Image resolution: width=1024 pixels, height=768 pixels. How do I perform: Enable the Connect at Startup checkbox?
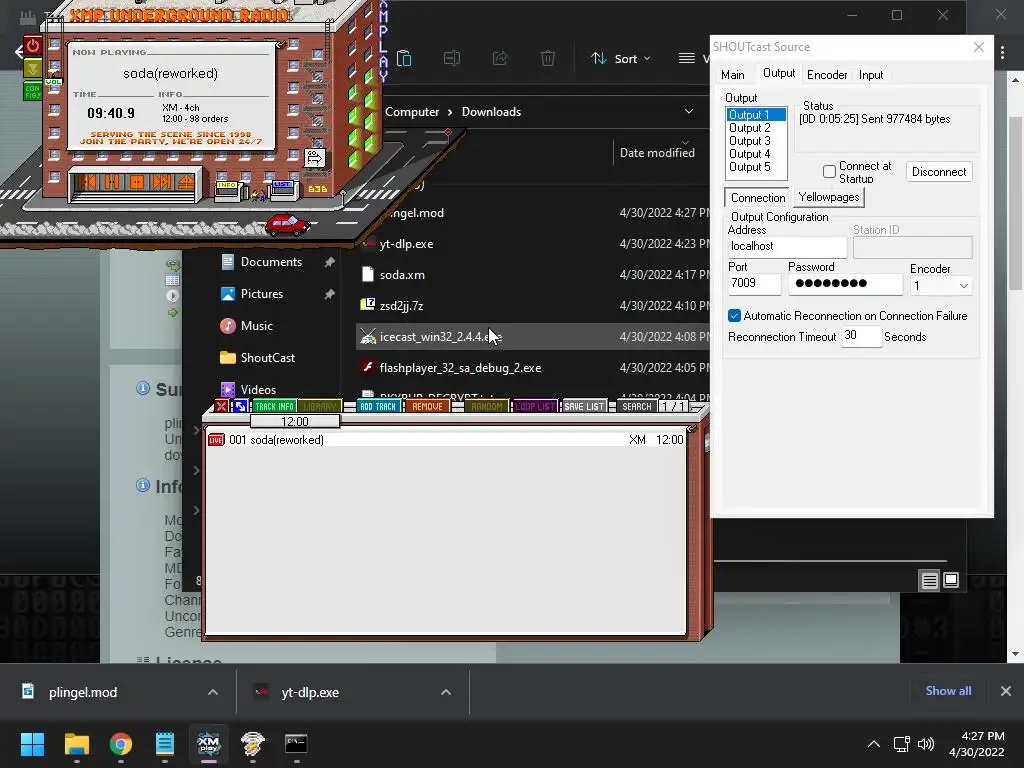point(829,172)
